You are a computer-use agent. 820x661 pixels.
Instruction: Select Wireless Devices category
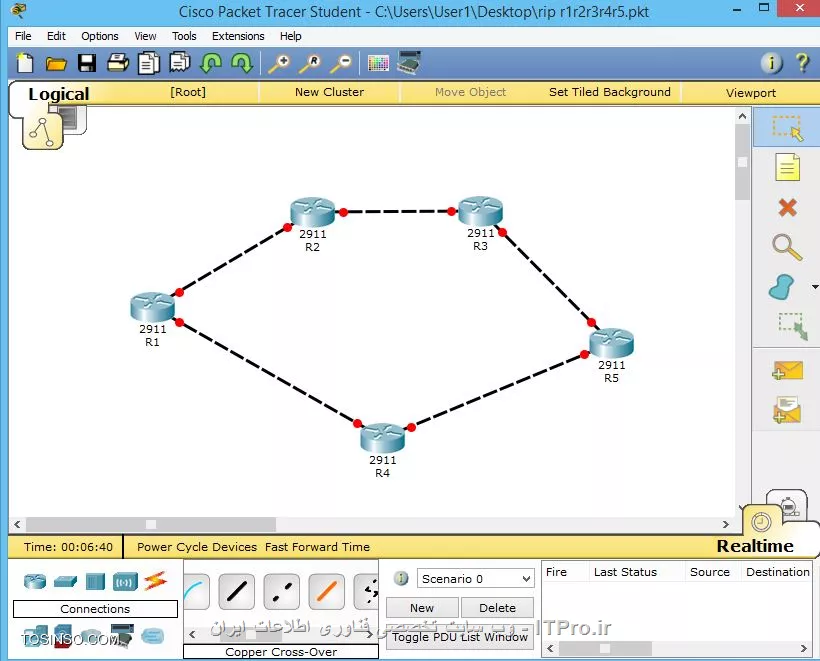[x=125, y=582]
